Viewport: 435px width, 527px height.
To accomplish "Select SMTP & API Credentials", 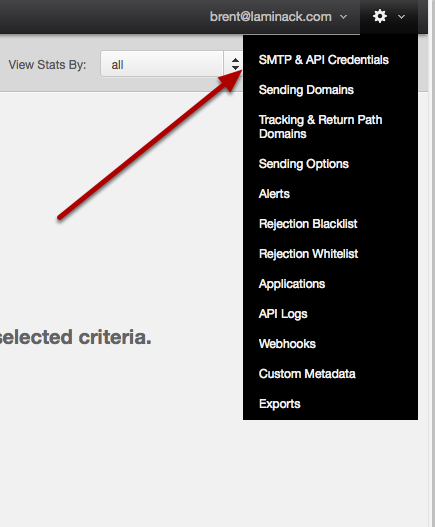I will click(x=324, y=60).
